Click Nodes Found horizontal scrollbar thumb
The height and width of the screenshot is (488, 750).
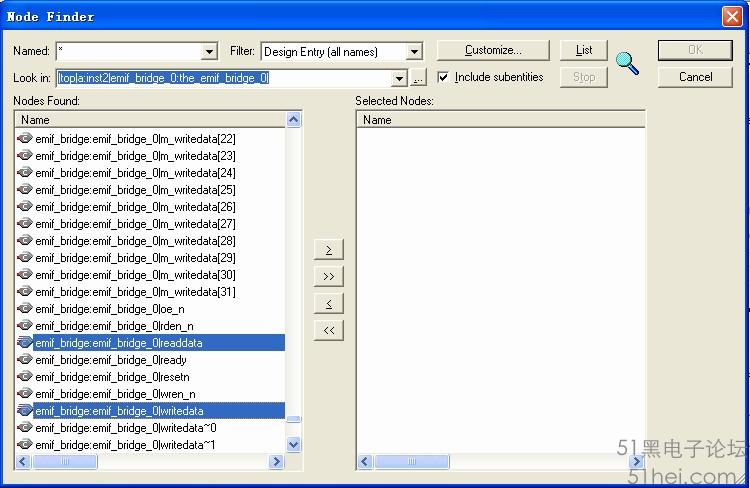click(65, 461)
